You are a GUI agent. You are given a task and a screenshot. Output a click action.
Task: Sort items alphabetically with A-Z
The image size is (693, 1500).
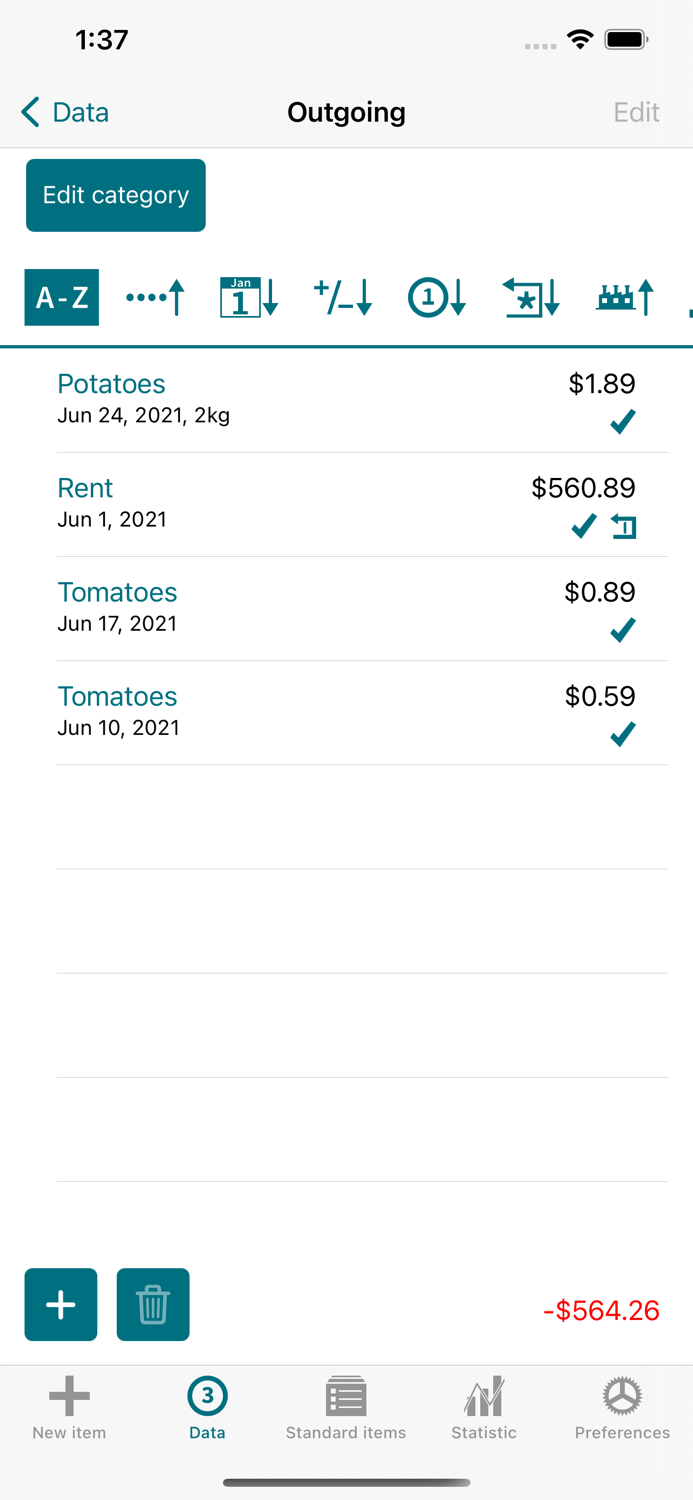62,297
